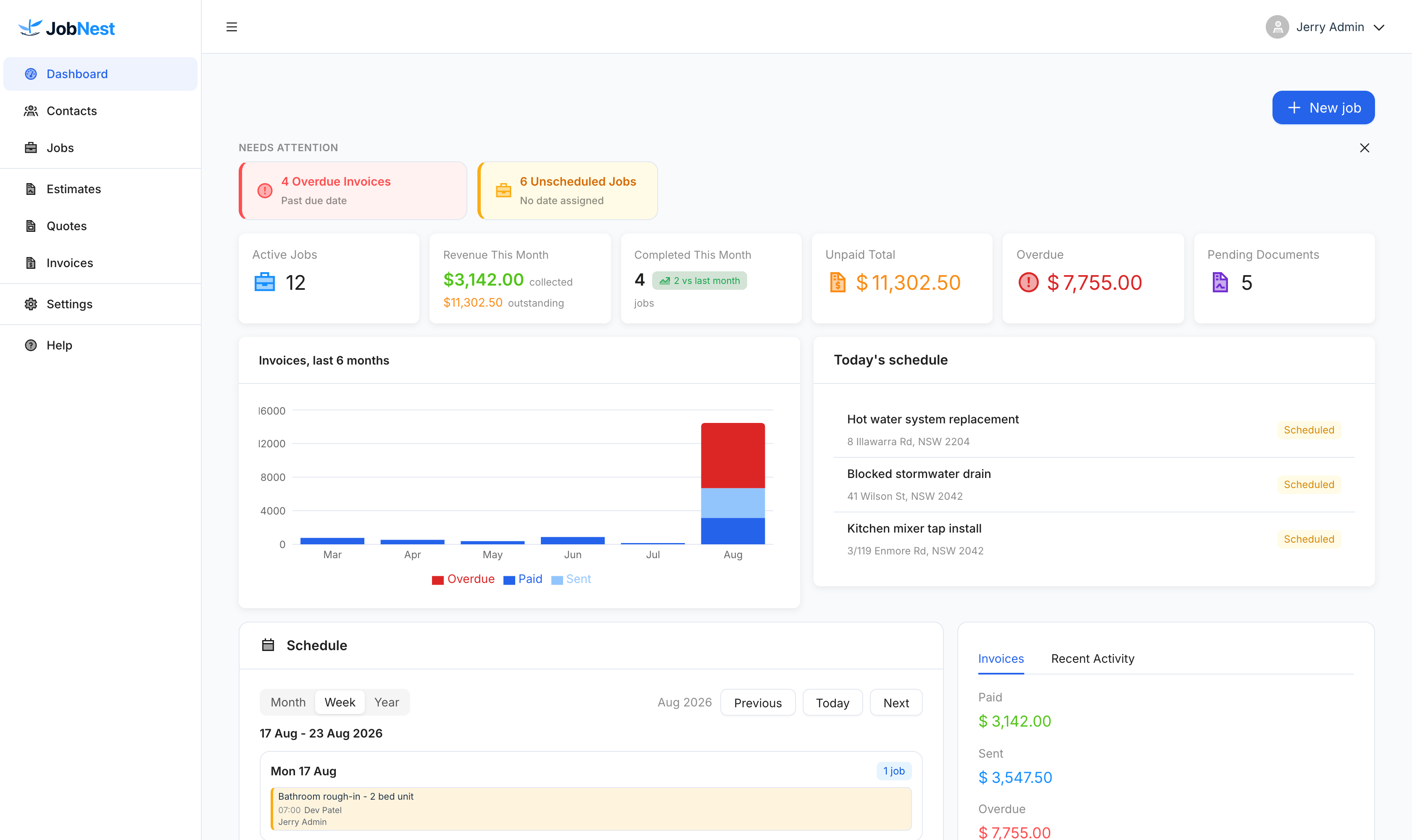Viewport: 1412px width, 840px height.
Task: Click the Dashboard gauge icon in sidebar
Action: click(x=31, y=73)
